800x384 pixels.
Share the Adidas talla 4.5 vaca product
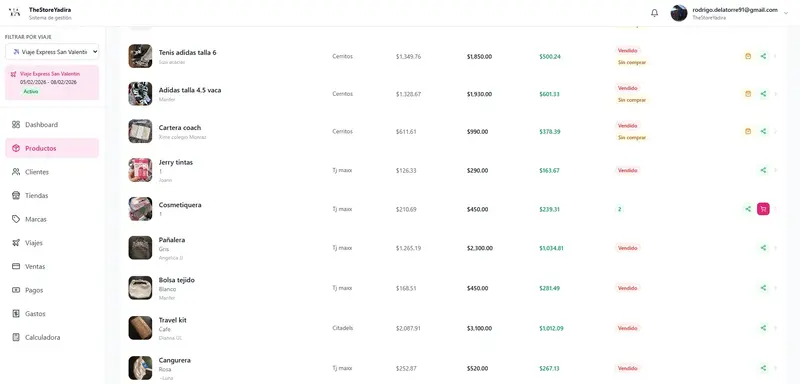tap(763, 94)
